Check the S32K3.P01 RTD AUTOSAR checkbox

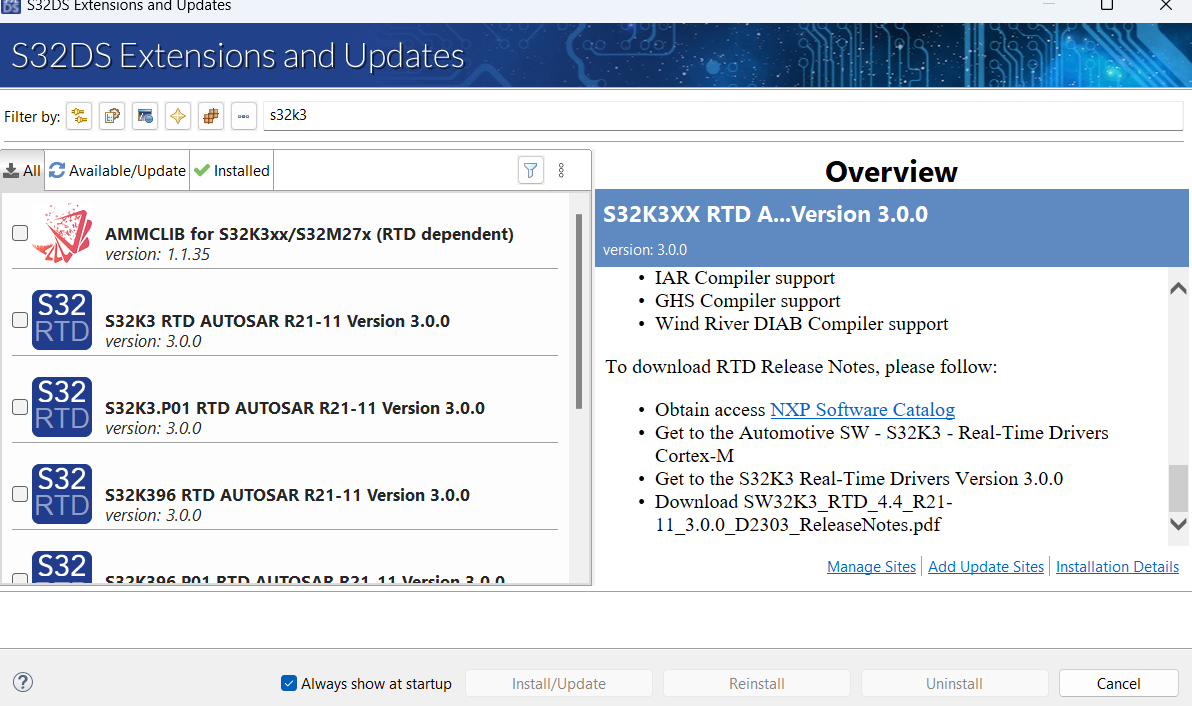(21, 407)
